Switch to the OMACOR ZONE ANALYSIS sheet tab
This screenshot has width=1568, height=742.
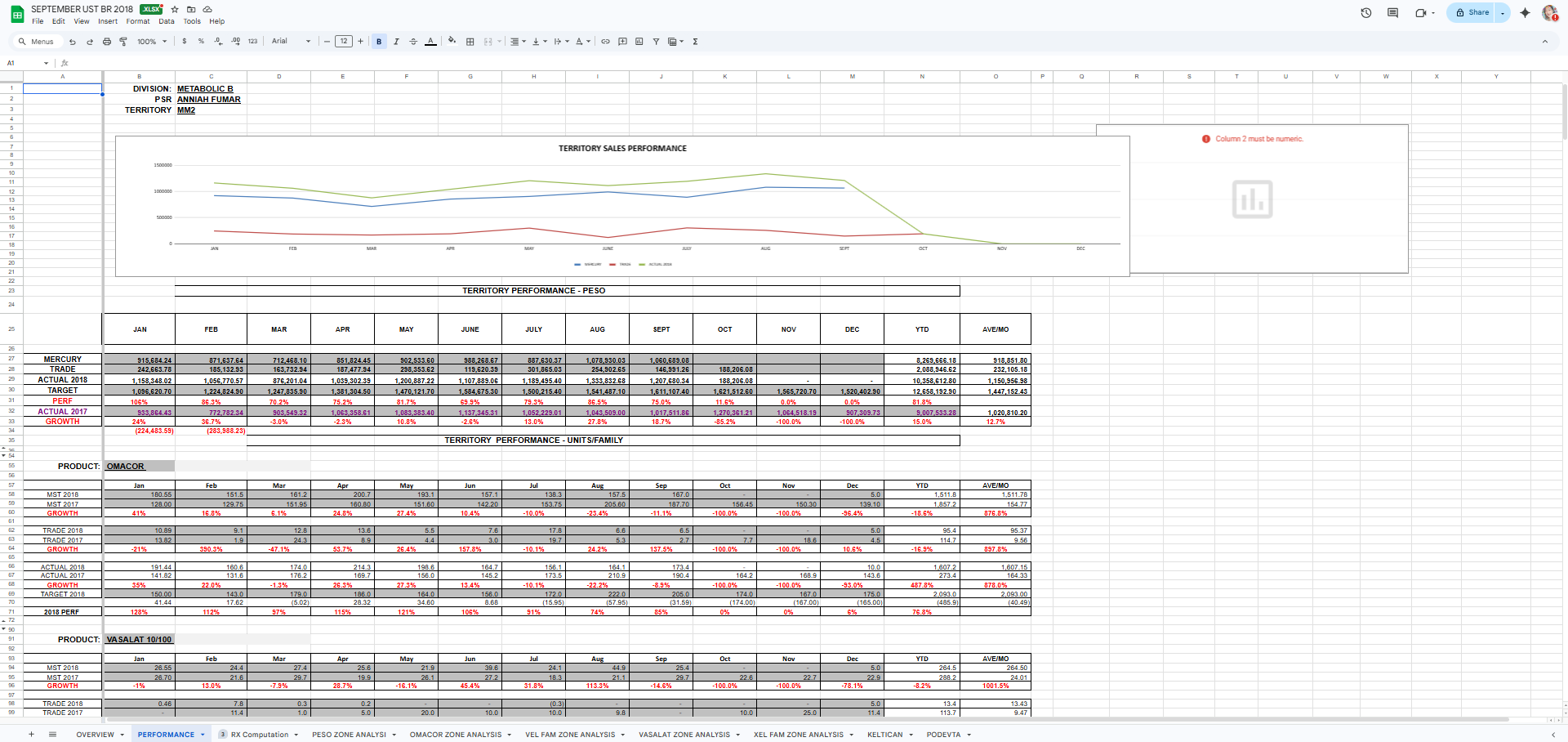pos(456,735)
